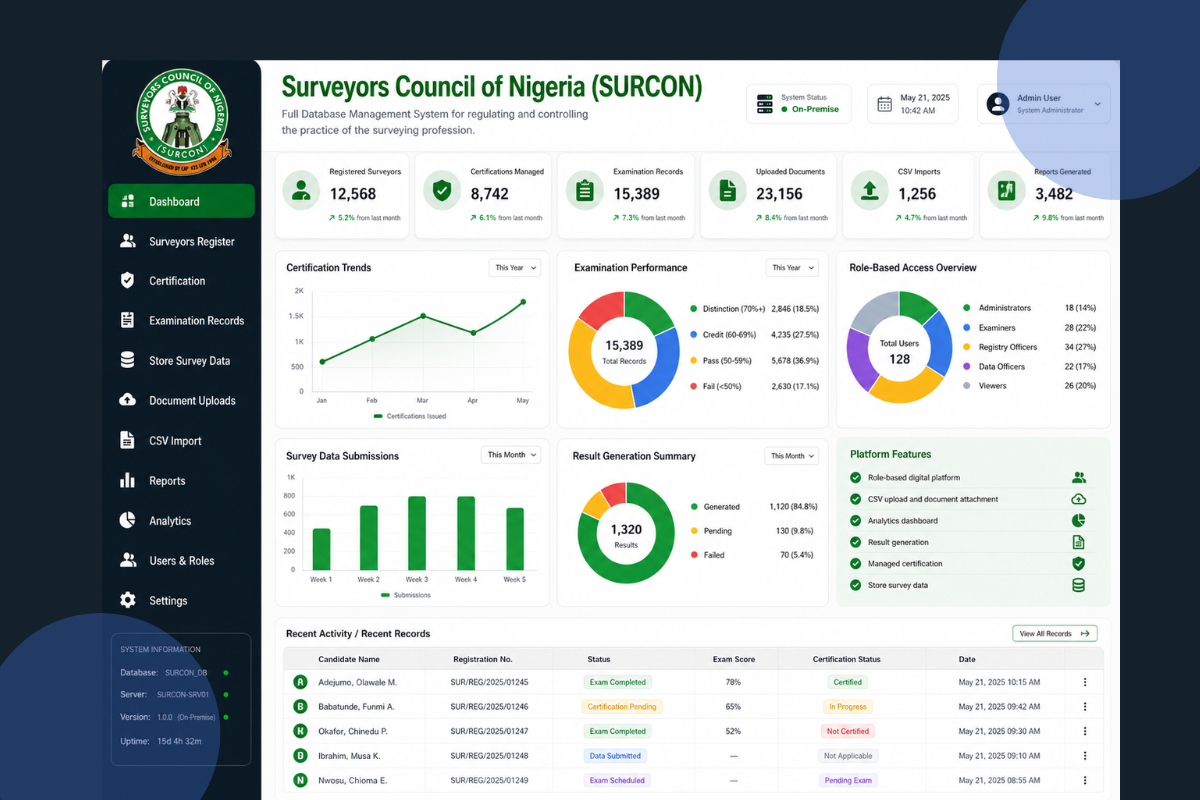Viewport: 1200px width, 800px height.
Task: Click the SURCON logo emblem
Action: [181, 121]
